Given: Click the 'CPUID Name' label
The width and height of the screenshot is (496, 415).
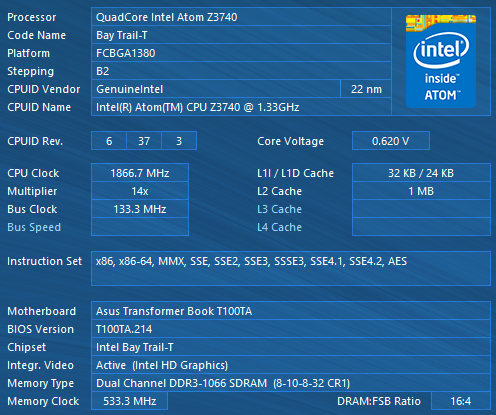Looking at the screenshot, I should tap(39, 107).
